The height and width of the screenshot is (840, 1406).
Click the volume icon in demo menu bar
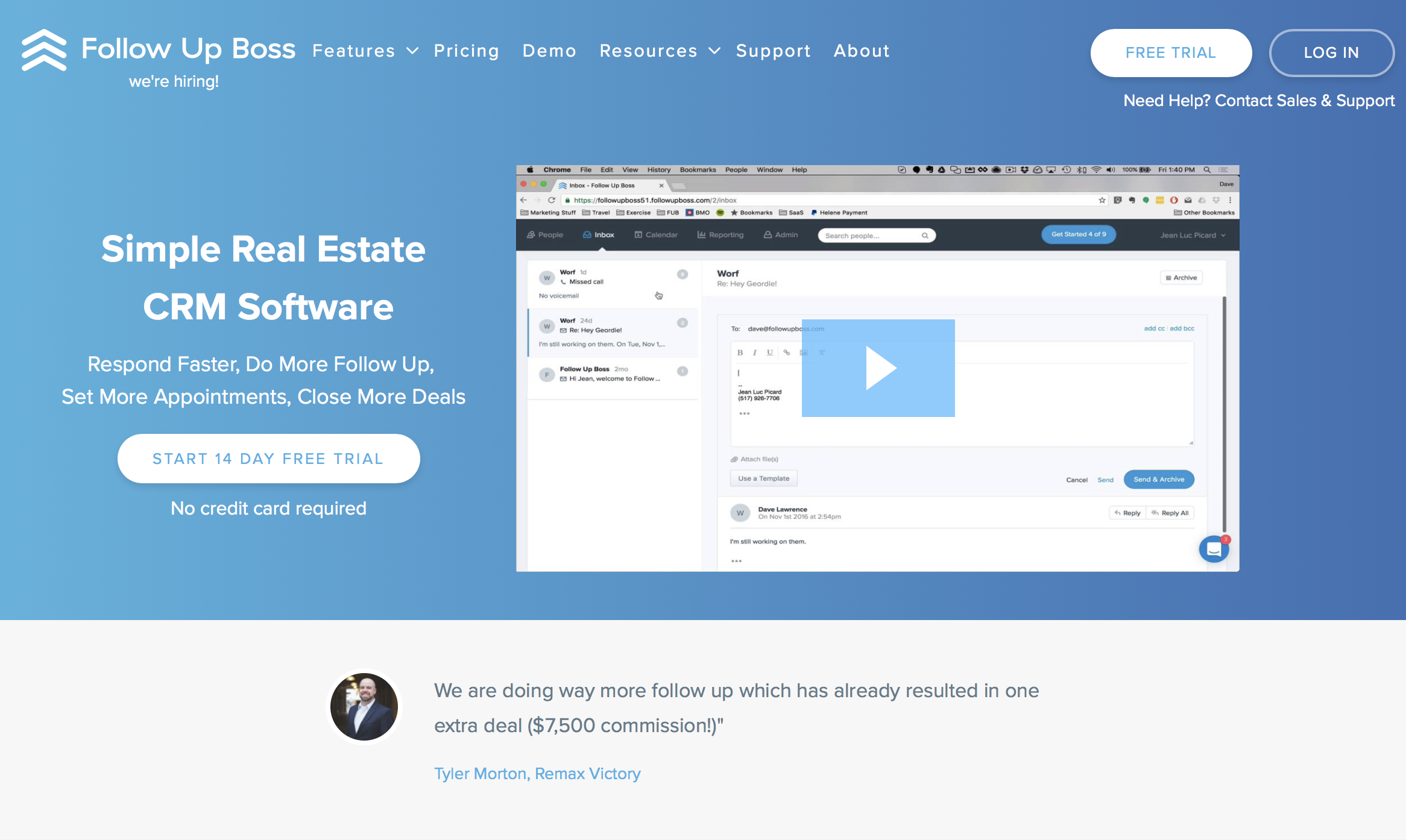(1111, 170)
